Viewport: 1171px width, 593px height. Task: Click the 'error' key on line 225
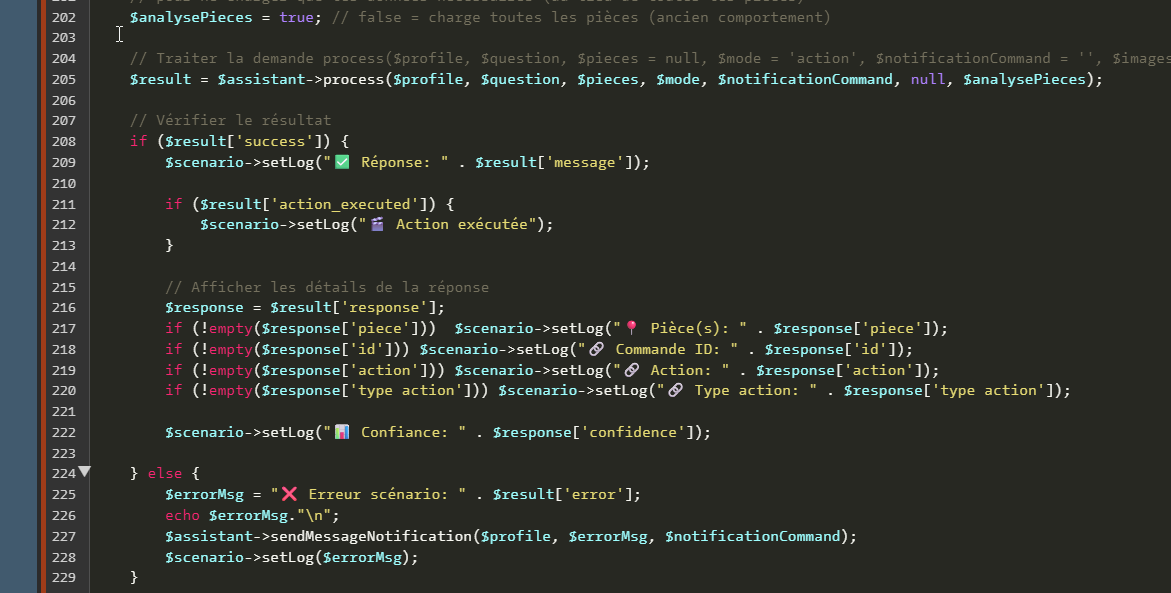pyautogui.click(x=594, y=494)
